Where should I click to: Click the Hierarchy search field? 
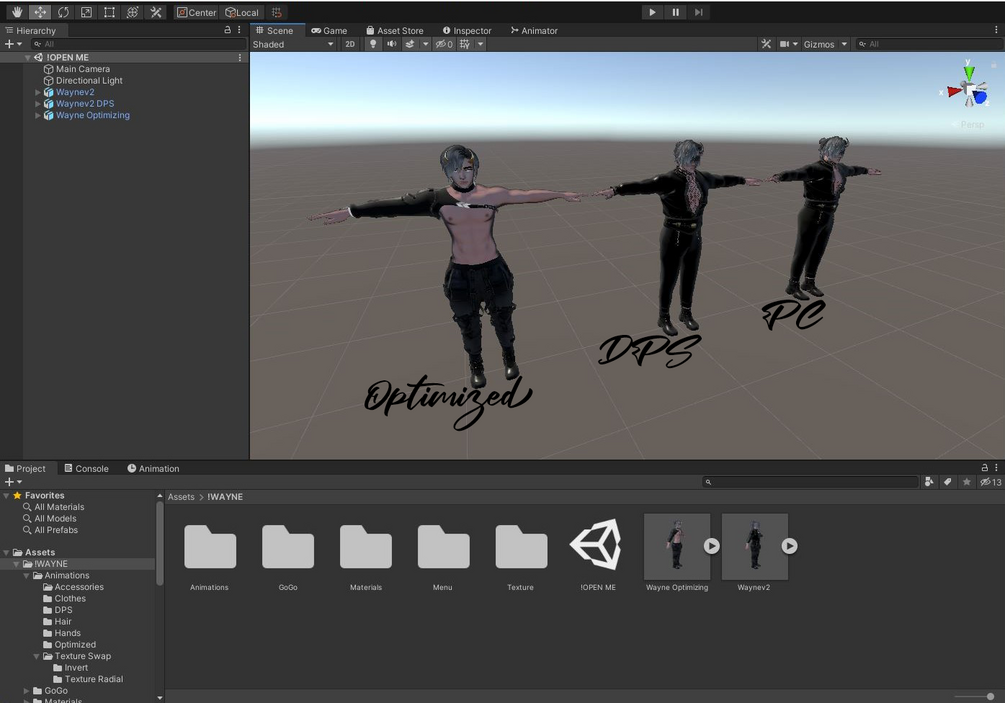(138, 44)
